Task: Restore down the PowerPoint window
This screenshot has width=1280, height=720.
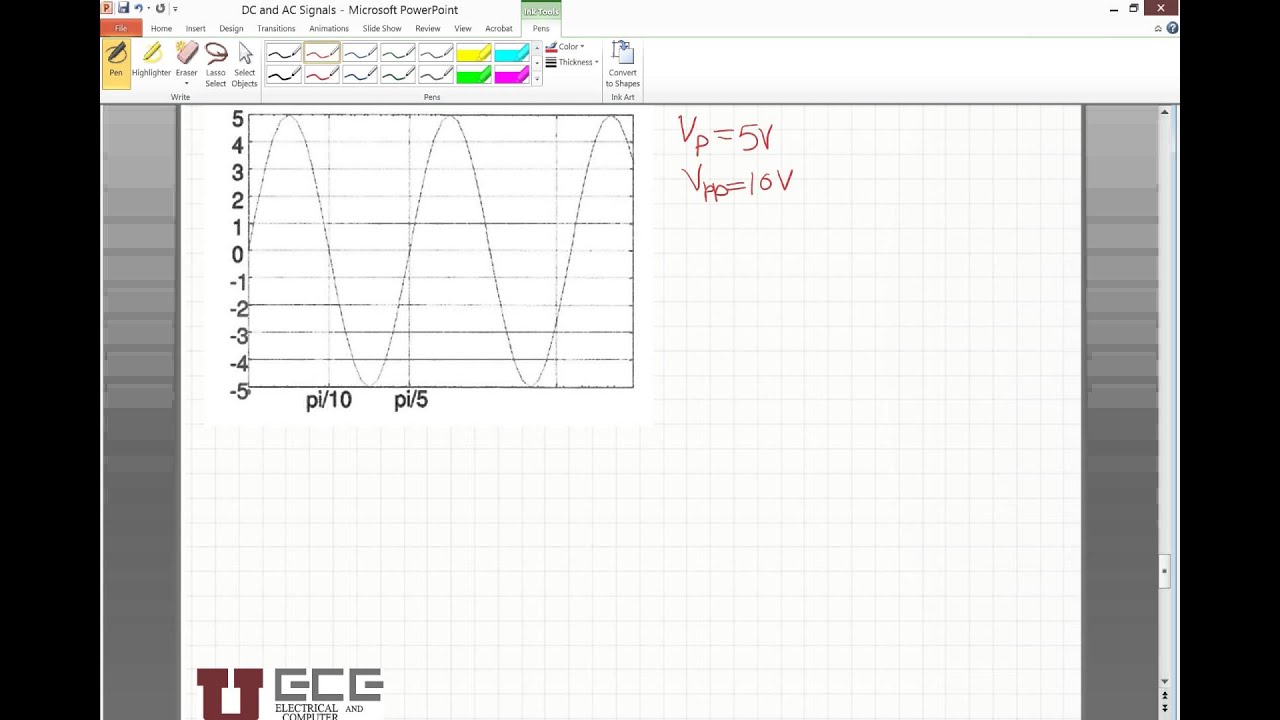Action: [x=1134, y=9]
